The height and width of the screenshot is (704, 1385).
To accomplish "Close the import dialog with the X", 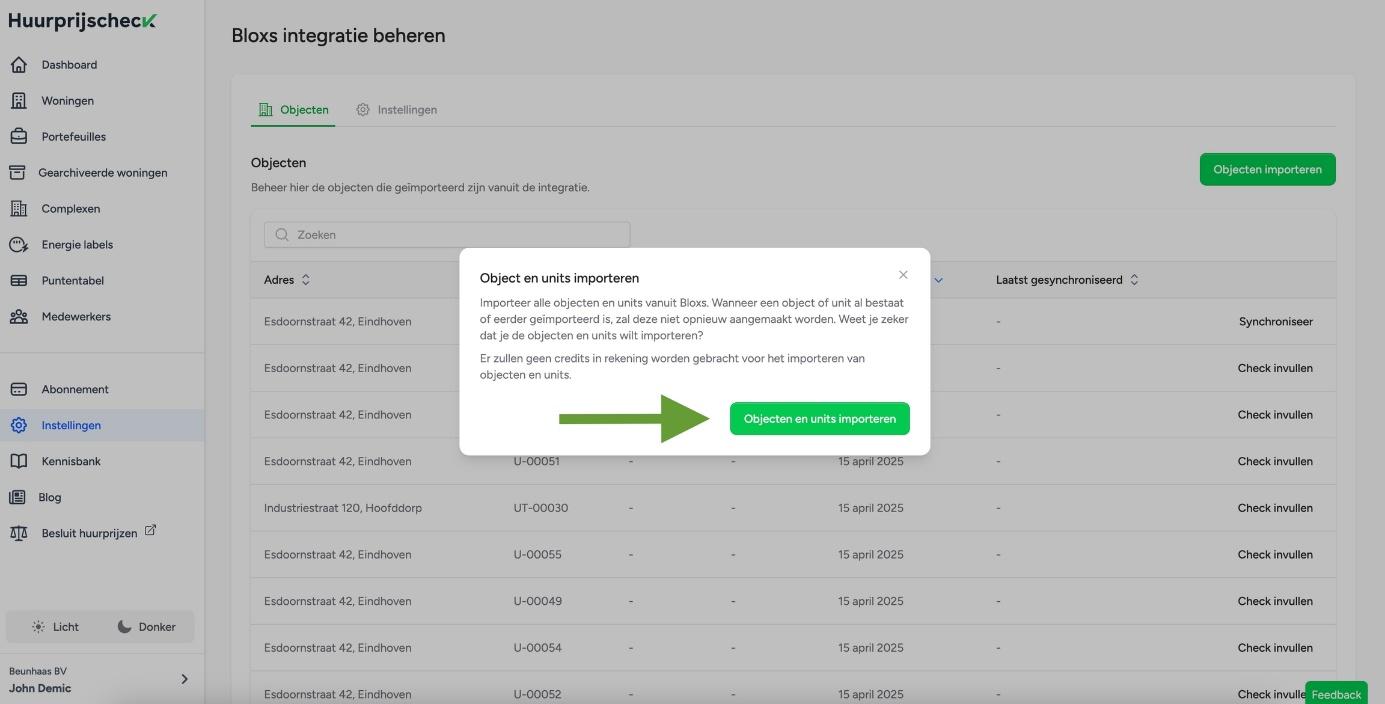I will tap(903, 275).
